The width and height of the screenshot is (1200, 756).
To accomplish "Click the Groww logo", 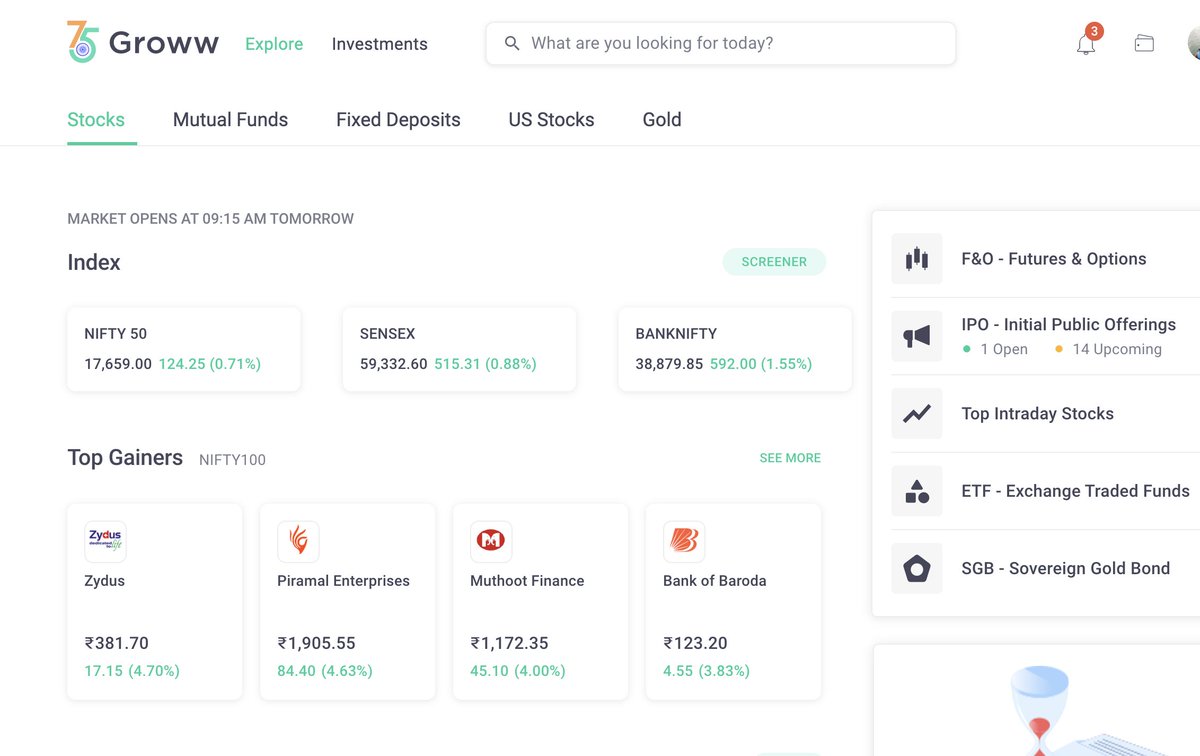I will coord(143,43).
